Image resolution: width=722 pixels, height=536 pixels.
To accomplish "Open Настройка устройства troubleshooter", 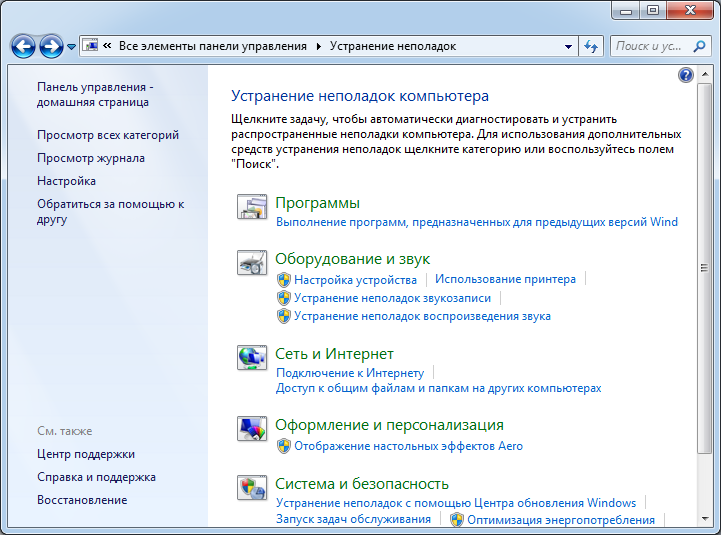I will tap(355, 280).
